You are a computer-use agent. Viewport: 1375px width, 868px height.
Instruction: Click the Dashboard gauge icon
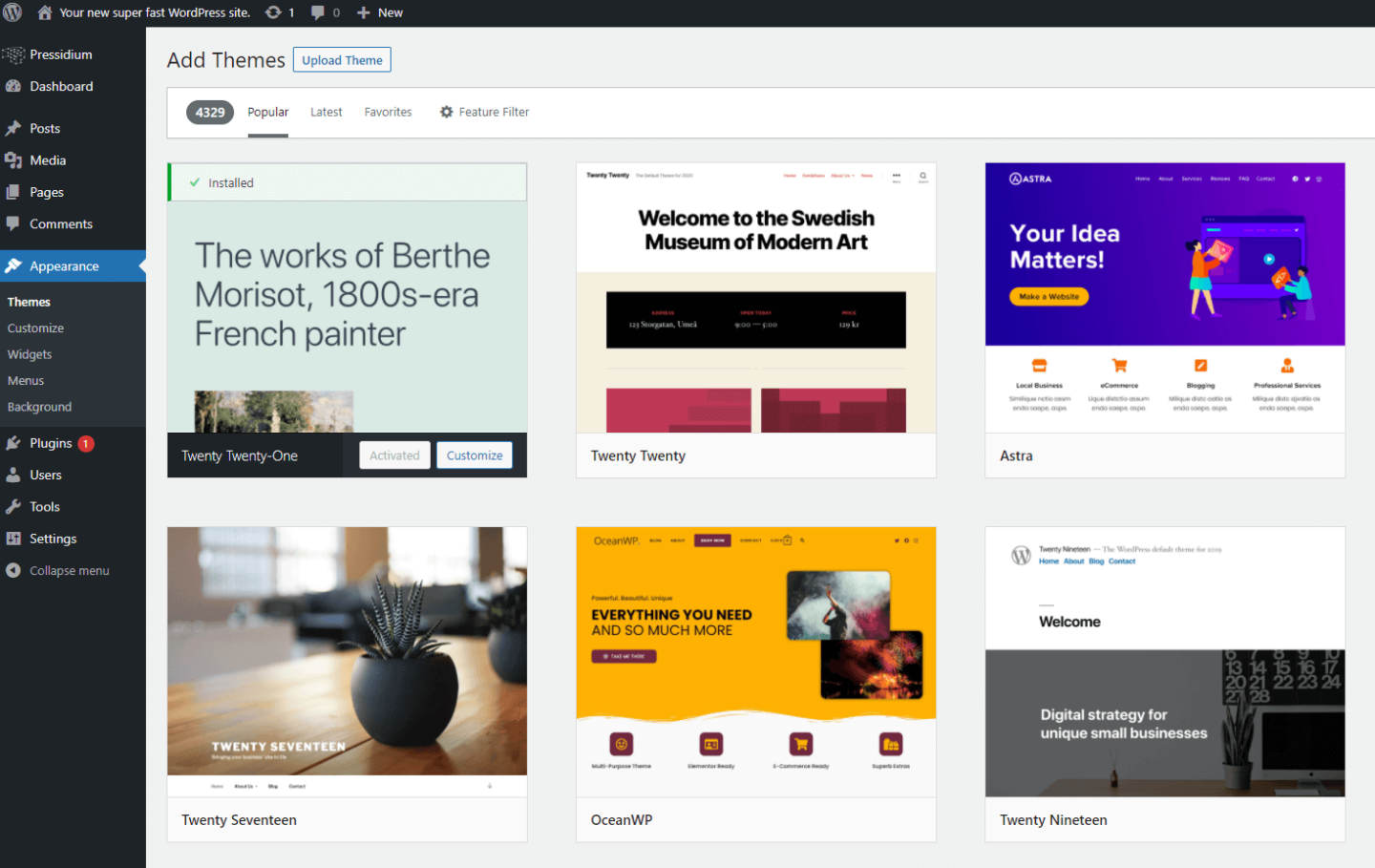point(13,86)
